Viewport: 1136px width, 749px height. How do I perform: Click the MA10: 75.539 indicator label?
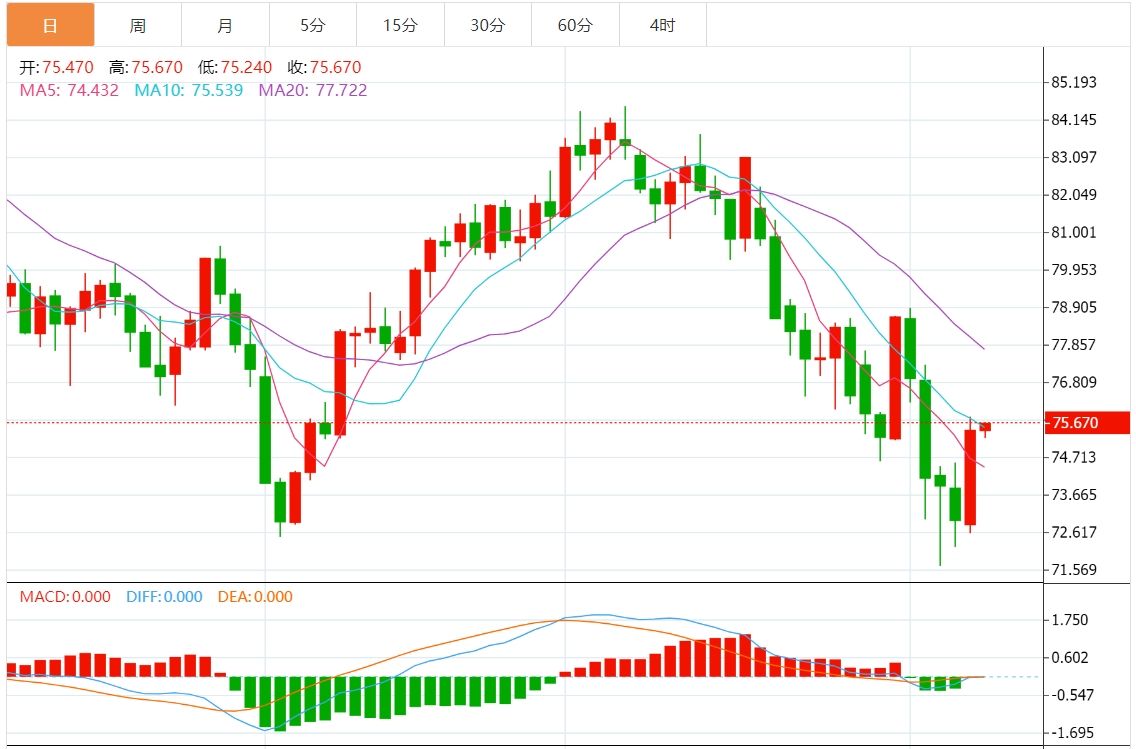[188, 91]
